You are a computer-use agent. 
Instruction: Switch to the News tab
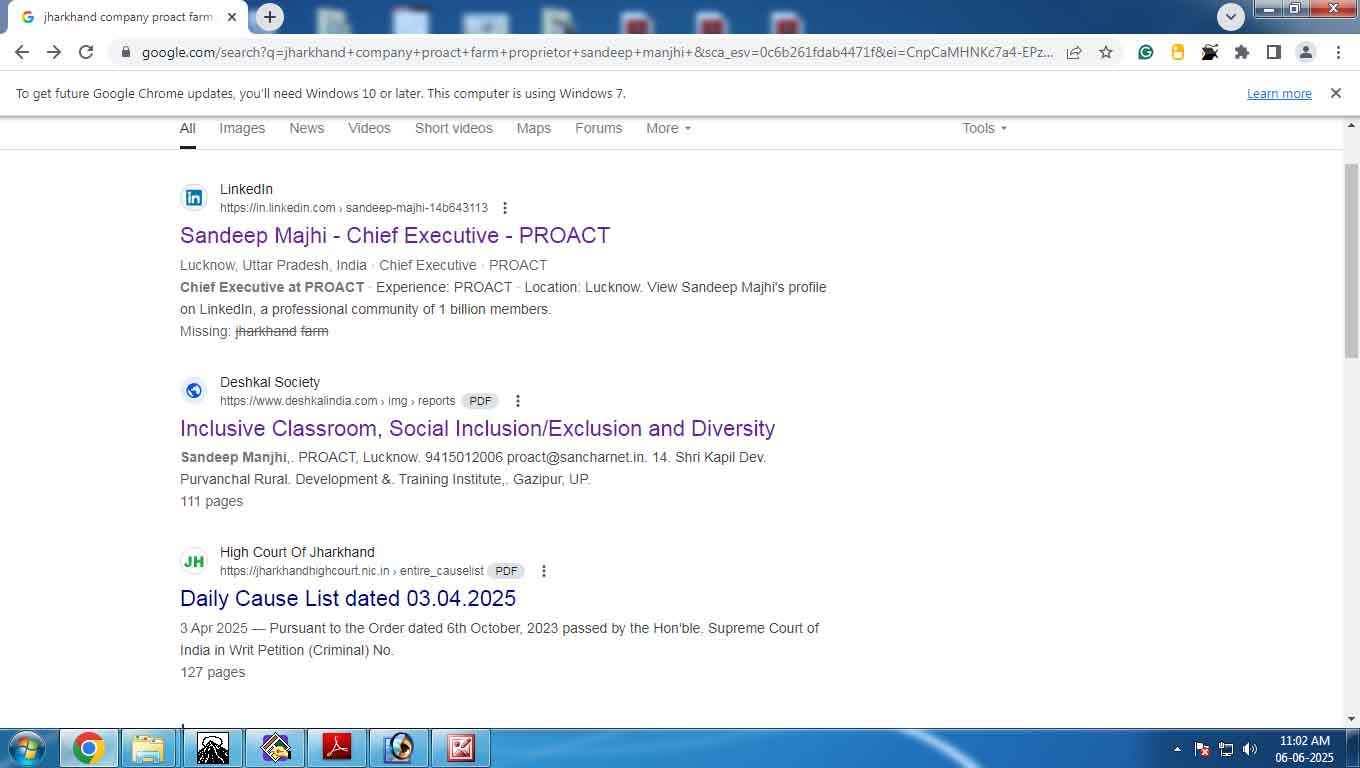pyautogui.click(x=306, y=128)
